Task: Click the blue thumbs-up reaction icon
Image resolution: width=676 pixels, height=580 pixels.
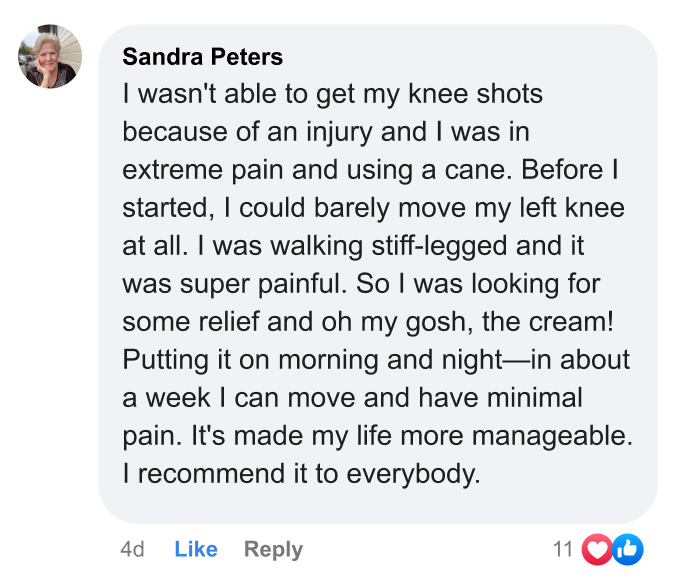Action: click(628, 548)
